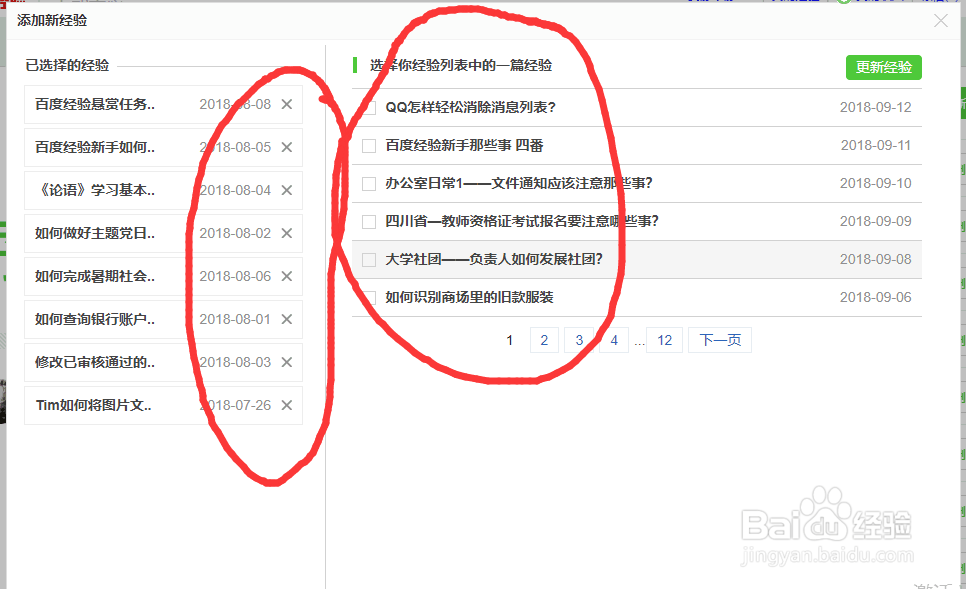Image resolution: width=966 pixels, height=589 pixels.
Task: Remove the "百度经验新手如何" entry
Action: coord(286,147)
